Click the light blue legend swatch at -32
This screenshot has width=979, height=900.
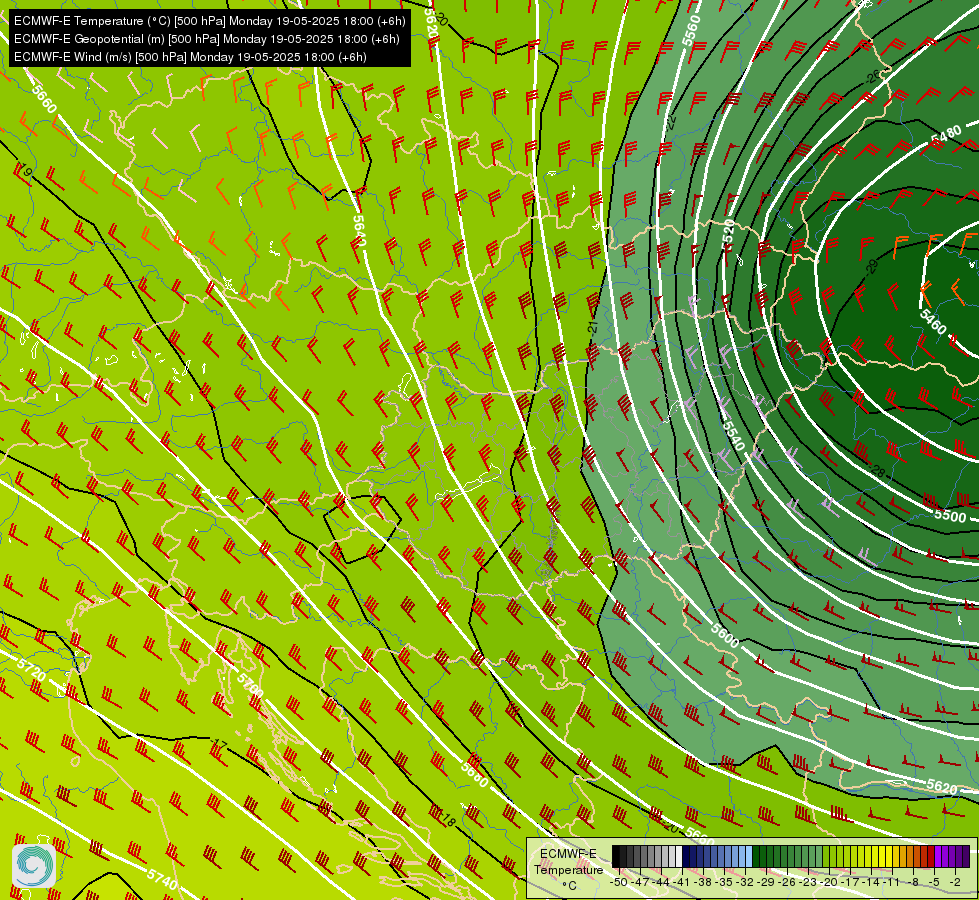749,856
